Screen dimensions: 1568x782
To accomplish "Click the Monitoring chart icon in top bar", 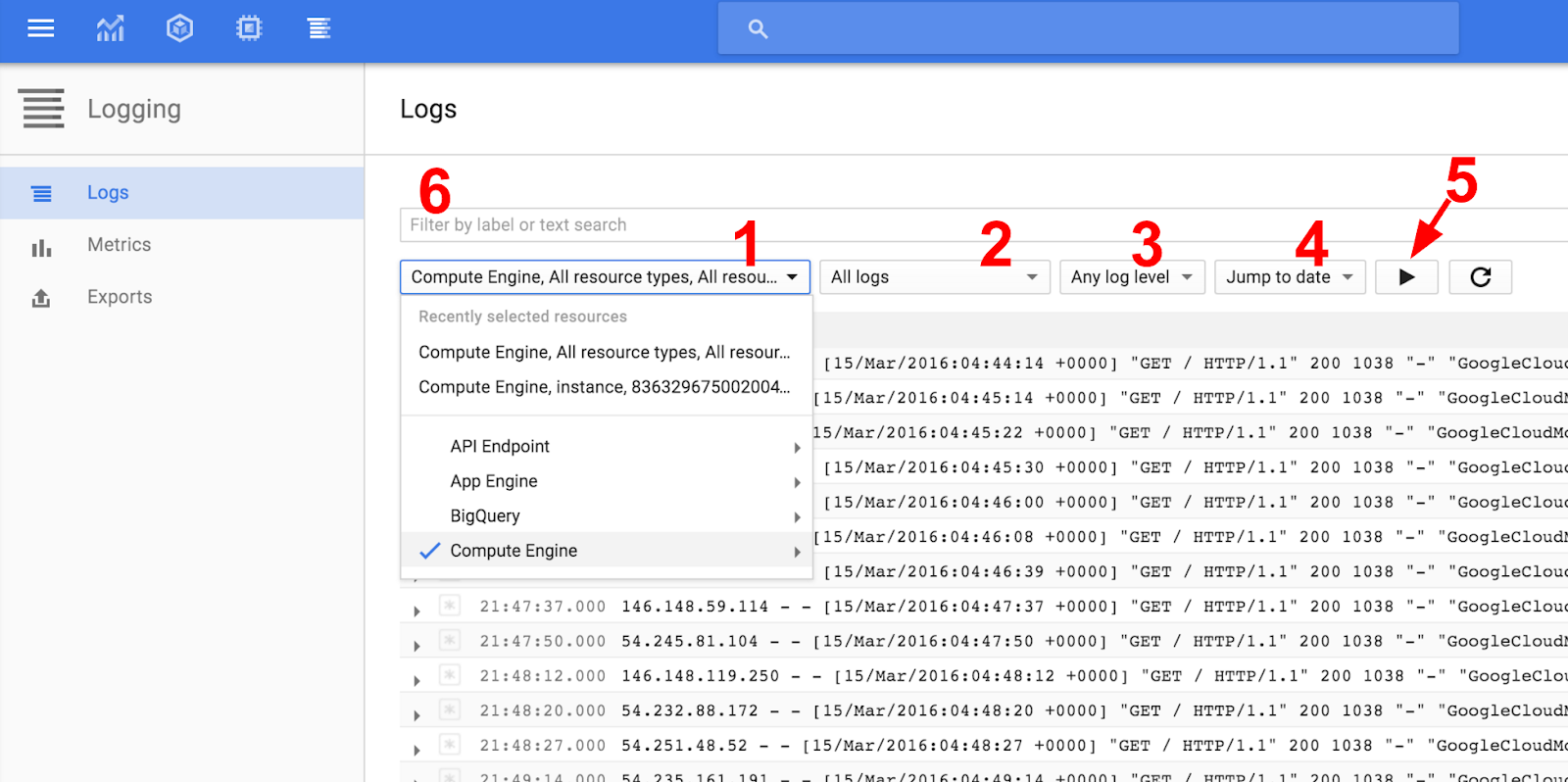I will pyautogui.click(x=110, y=28).
